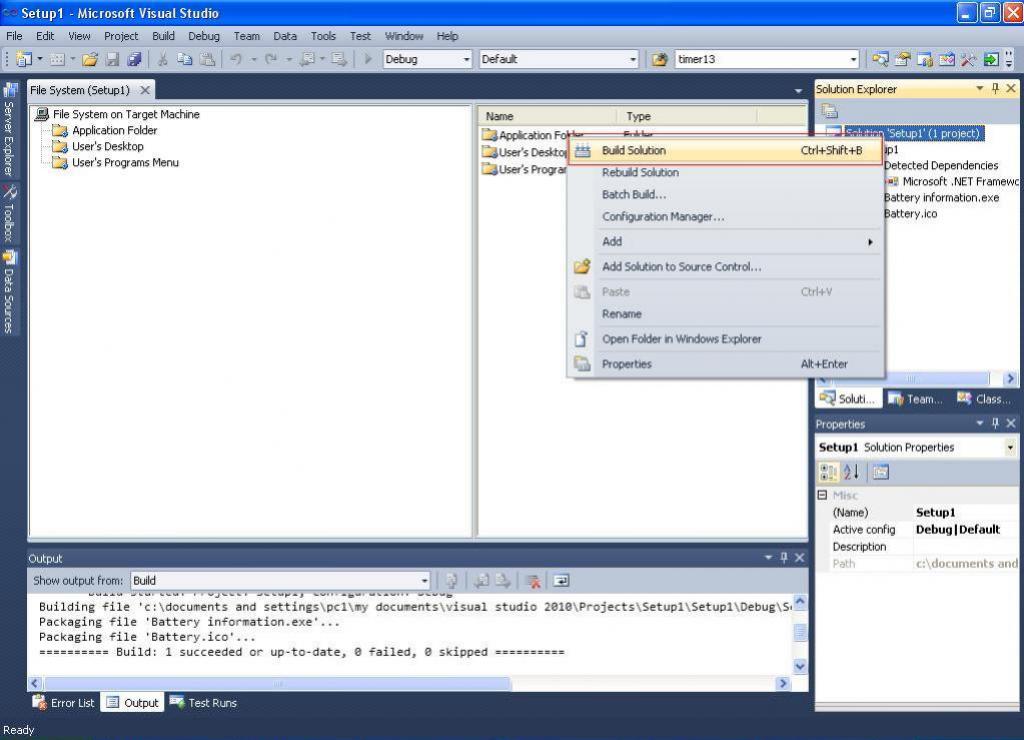The width and height of the screenshot is (1024, 740).
Task: Click Open Folder in Windows Explorer
Action: (x=726, y=339)
